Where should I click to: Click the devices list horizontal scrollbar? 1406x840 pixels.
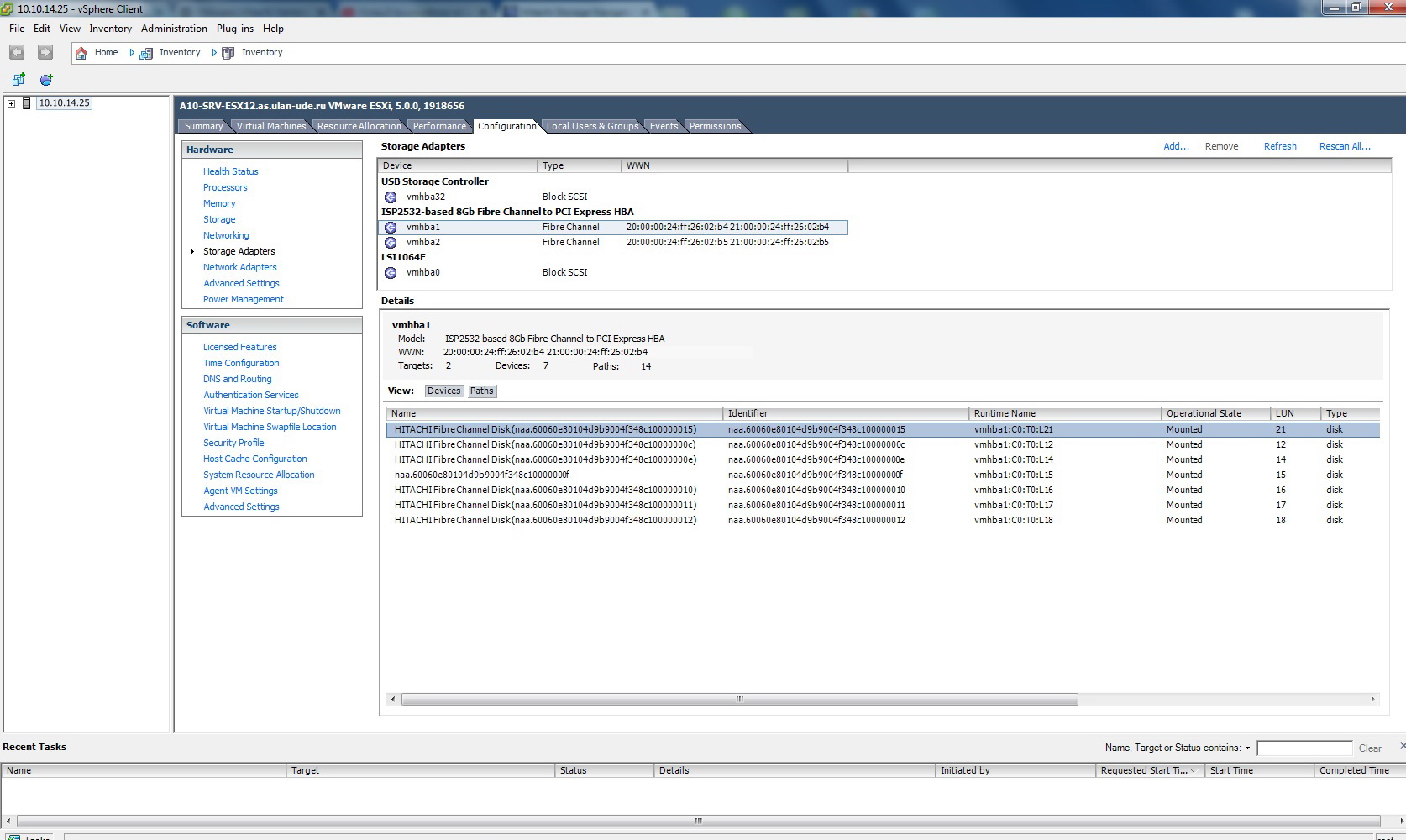[739, 700]
